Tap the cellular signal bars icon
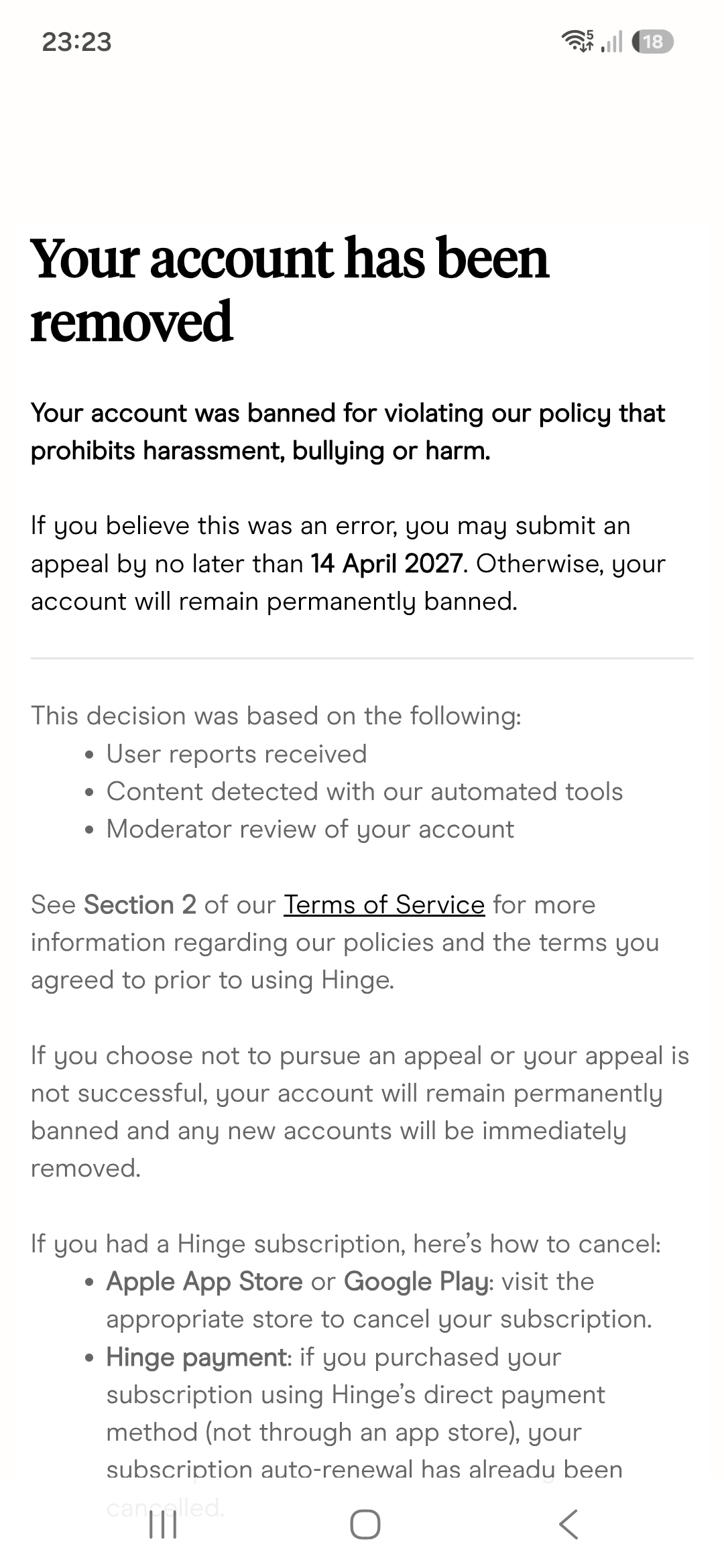Image resolution: width=724 pixels, height=1568 pixels. pos(611,42)
